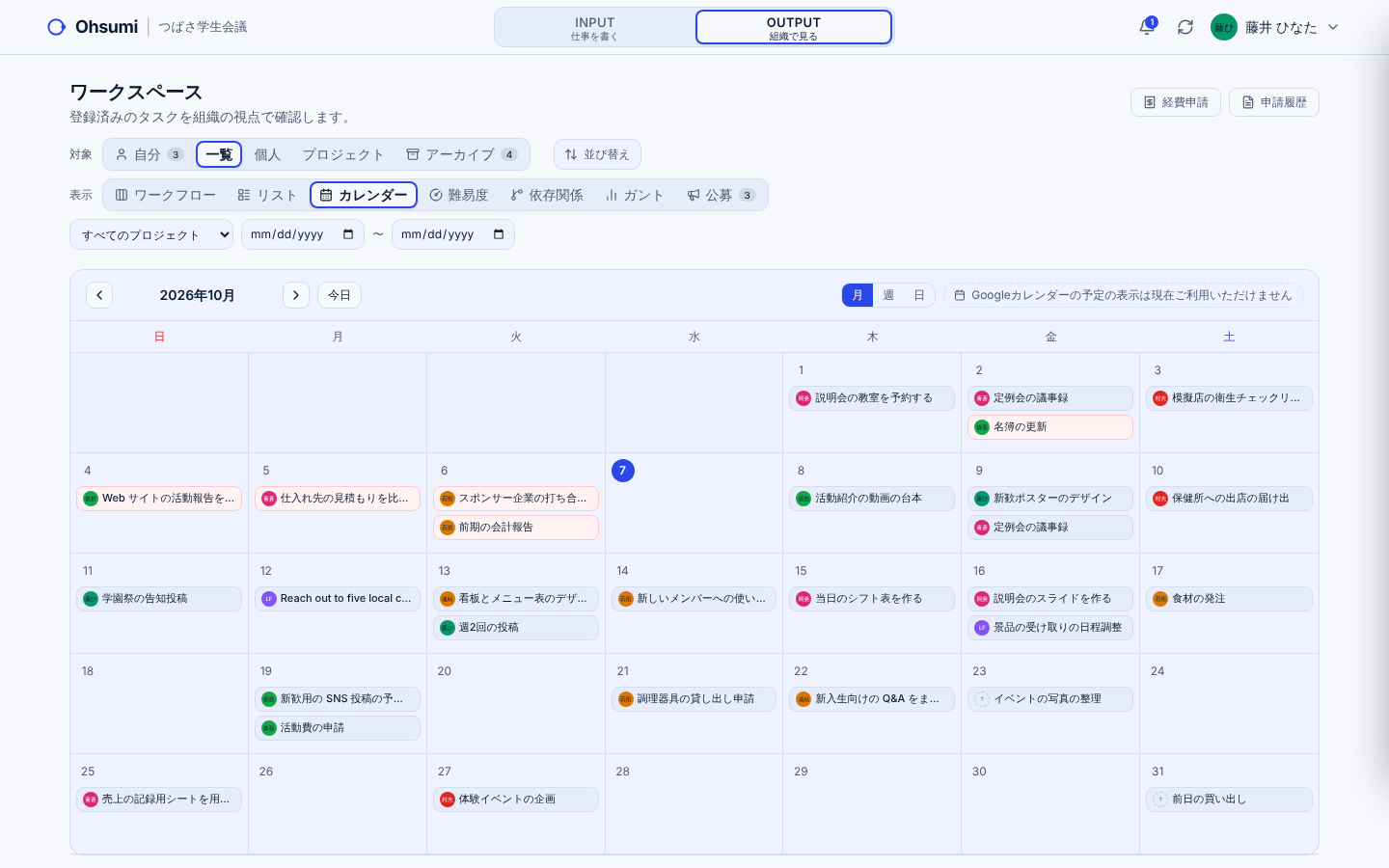This screenshot has height=868, width=1389.
Task: Click the user avatar in header
Action: 1224,27
